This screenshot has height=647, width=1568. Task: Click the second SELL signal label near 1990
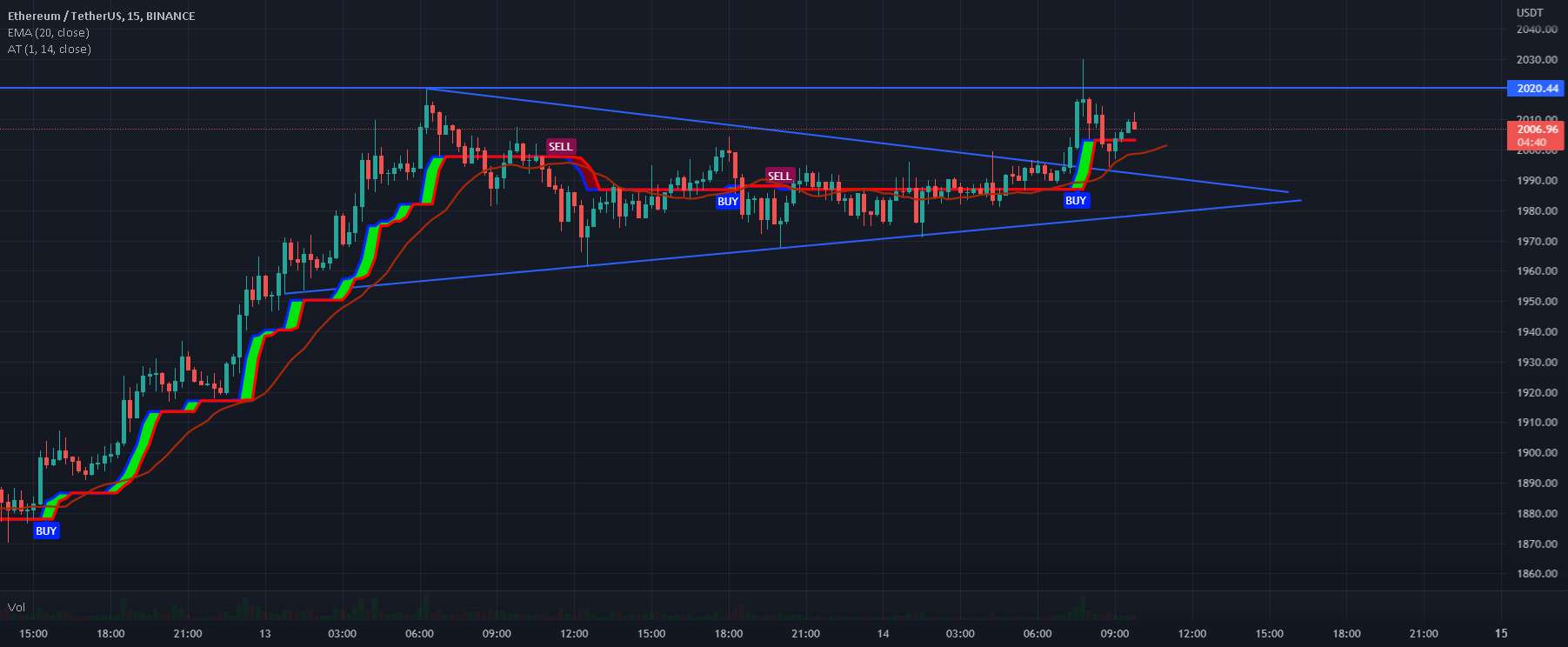(780, 176)
